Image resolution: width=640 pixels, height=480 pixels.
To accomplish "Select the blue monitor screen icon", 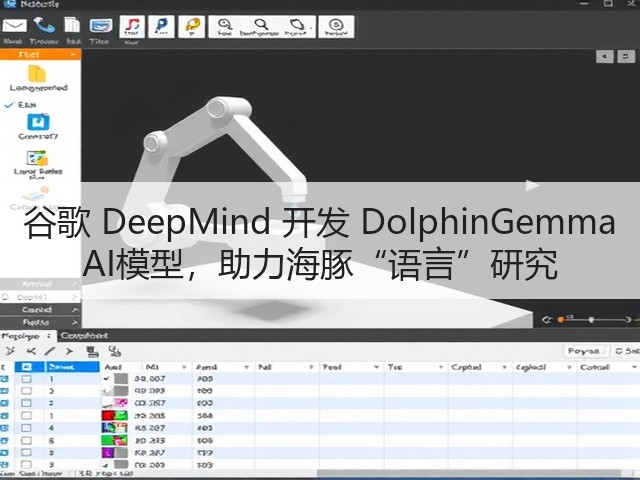I will tap(100, 26).
